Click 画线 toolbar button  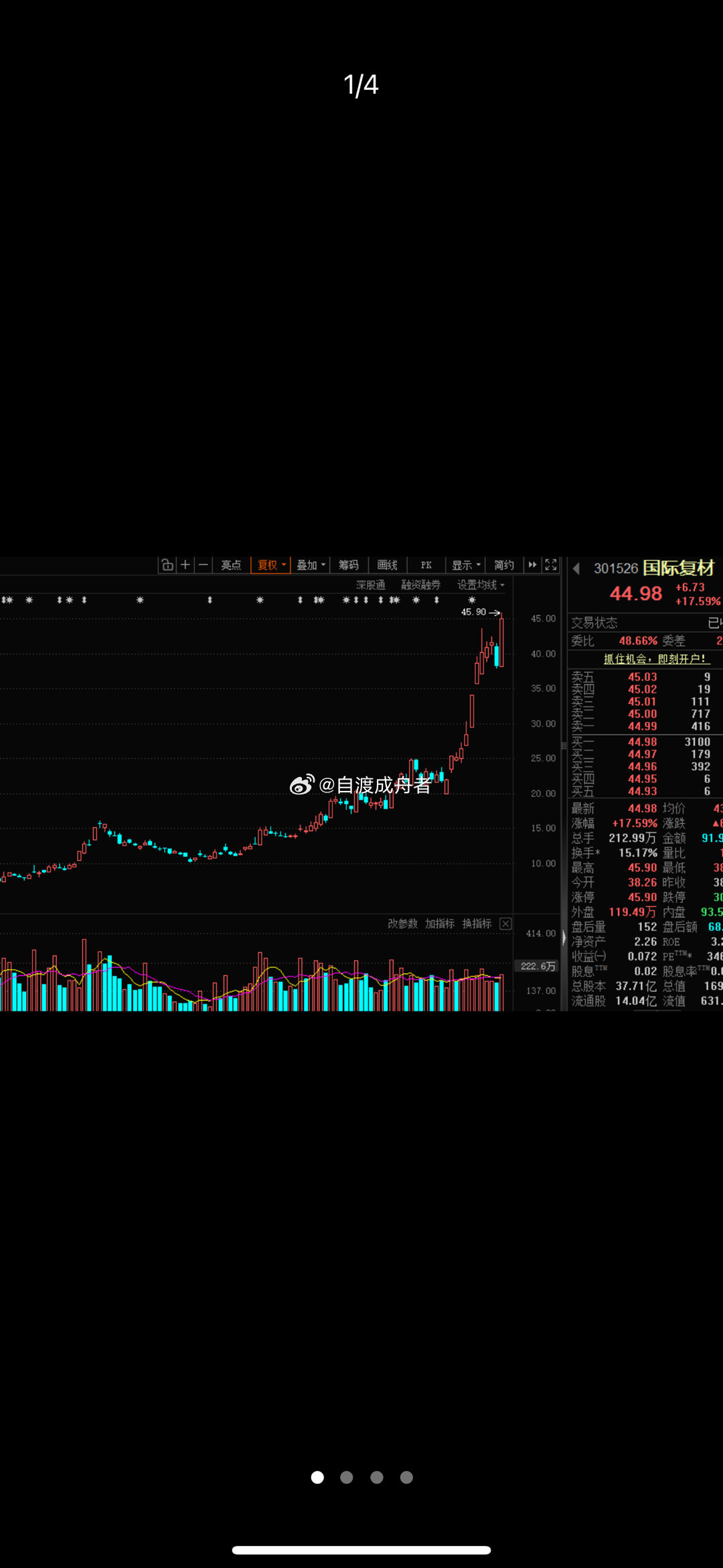tap(387, 565)
